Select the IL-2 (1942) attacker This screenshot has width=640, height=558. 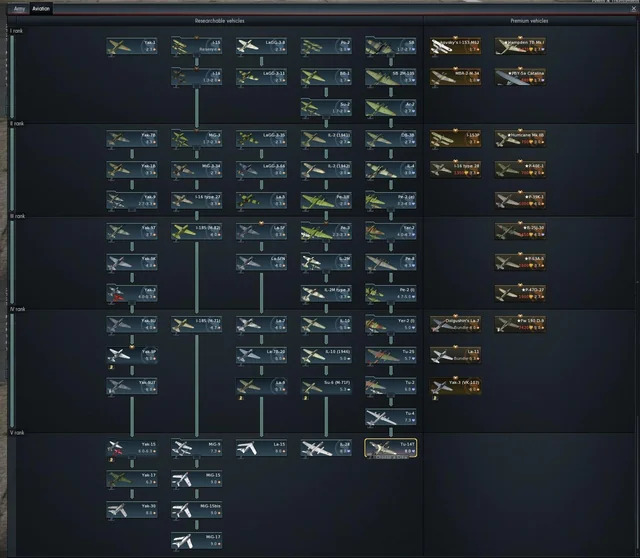[x=326, y=170]
